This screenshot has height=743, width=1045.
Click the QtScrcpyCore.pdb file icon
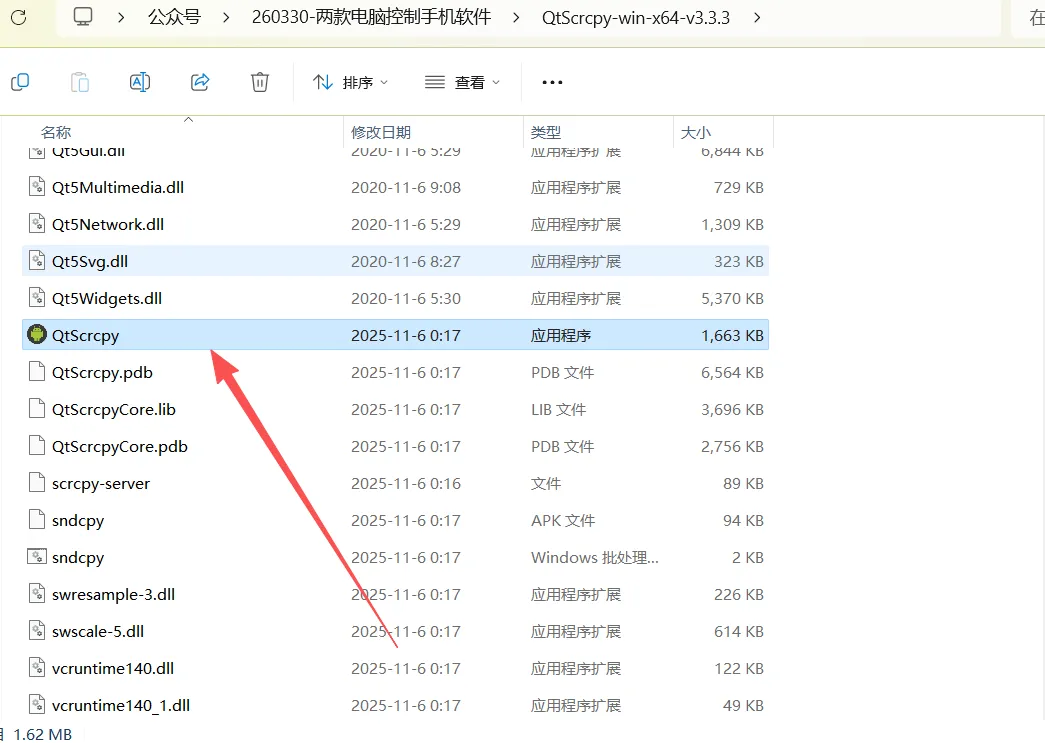coord(37,445)
